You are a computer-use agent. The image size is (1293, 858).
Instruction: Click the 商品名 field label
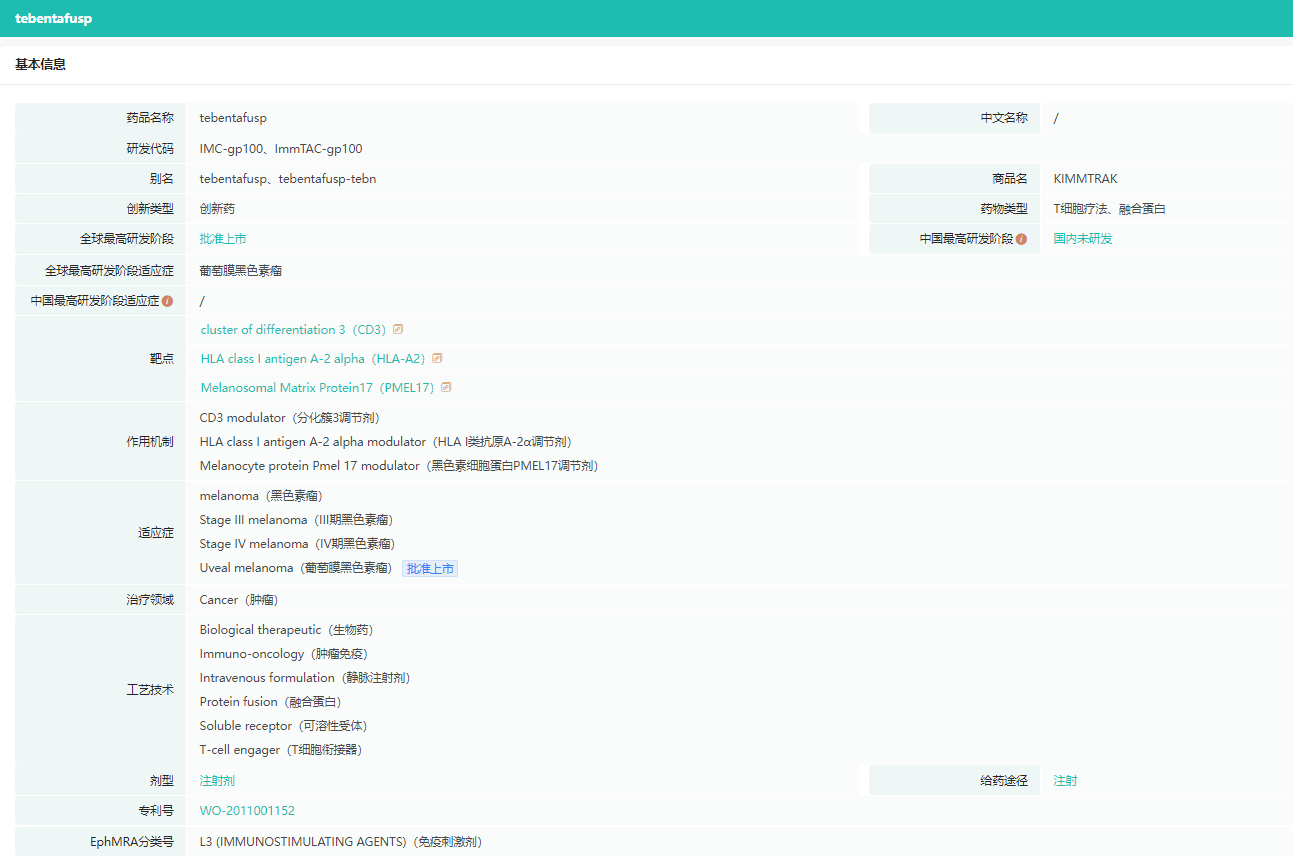(x=1010, y=179)
